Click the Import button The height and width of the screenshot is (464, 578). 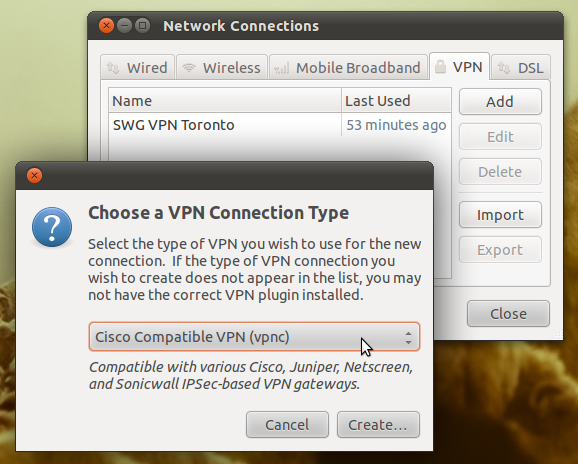[500, 214]
